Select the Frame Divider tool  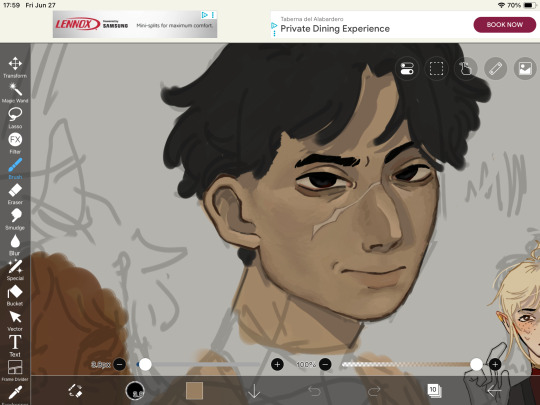coord(15,371)
